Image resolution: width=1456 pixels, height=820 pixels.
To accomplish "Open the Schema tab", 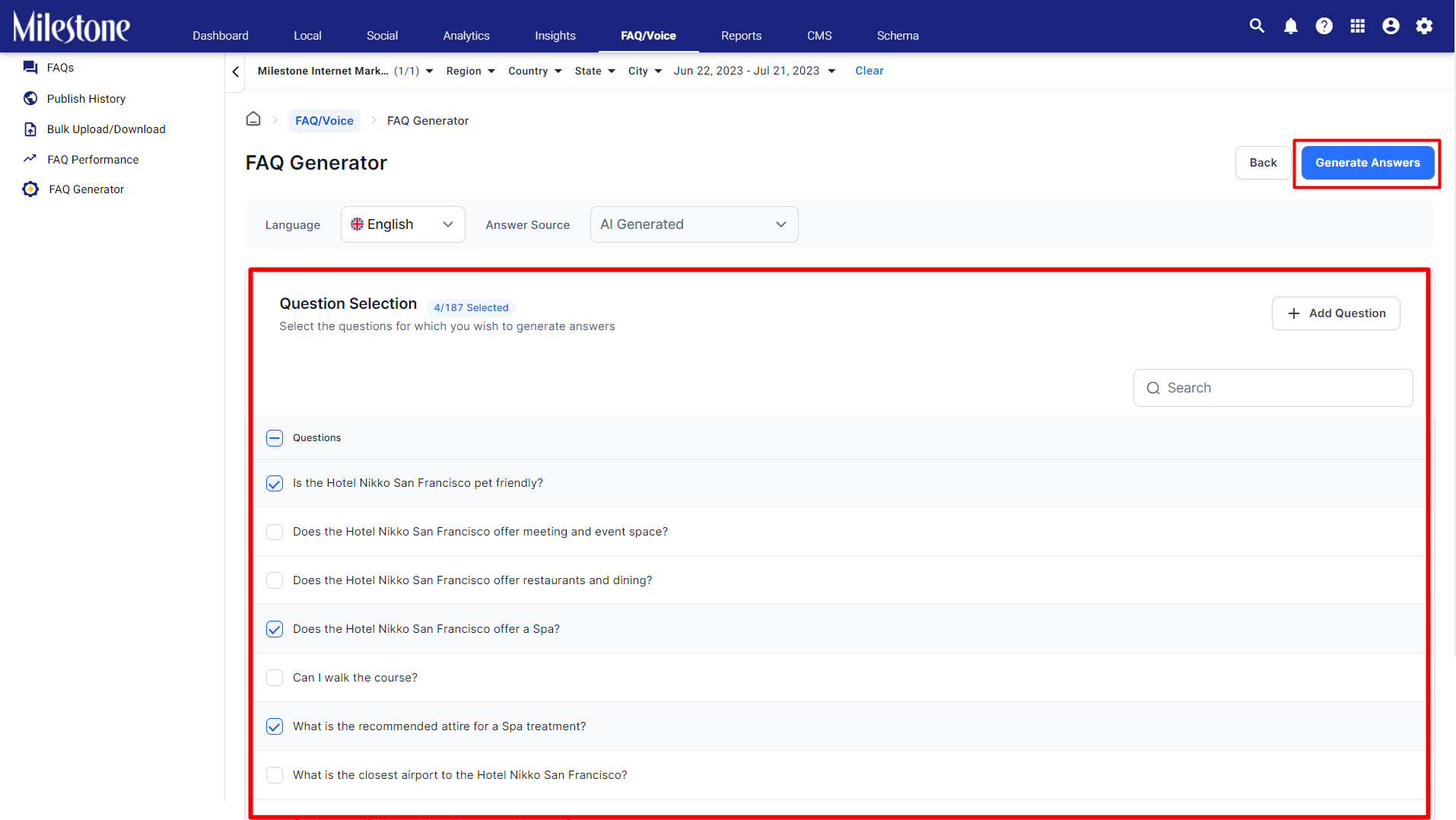I will pos(898,36).
